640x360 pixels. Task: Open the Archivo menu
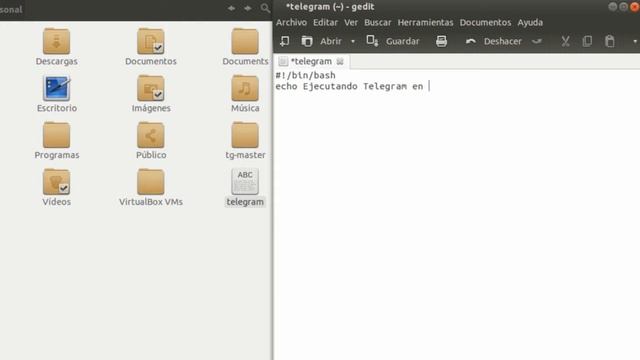click(x=291, y=22)
